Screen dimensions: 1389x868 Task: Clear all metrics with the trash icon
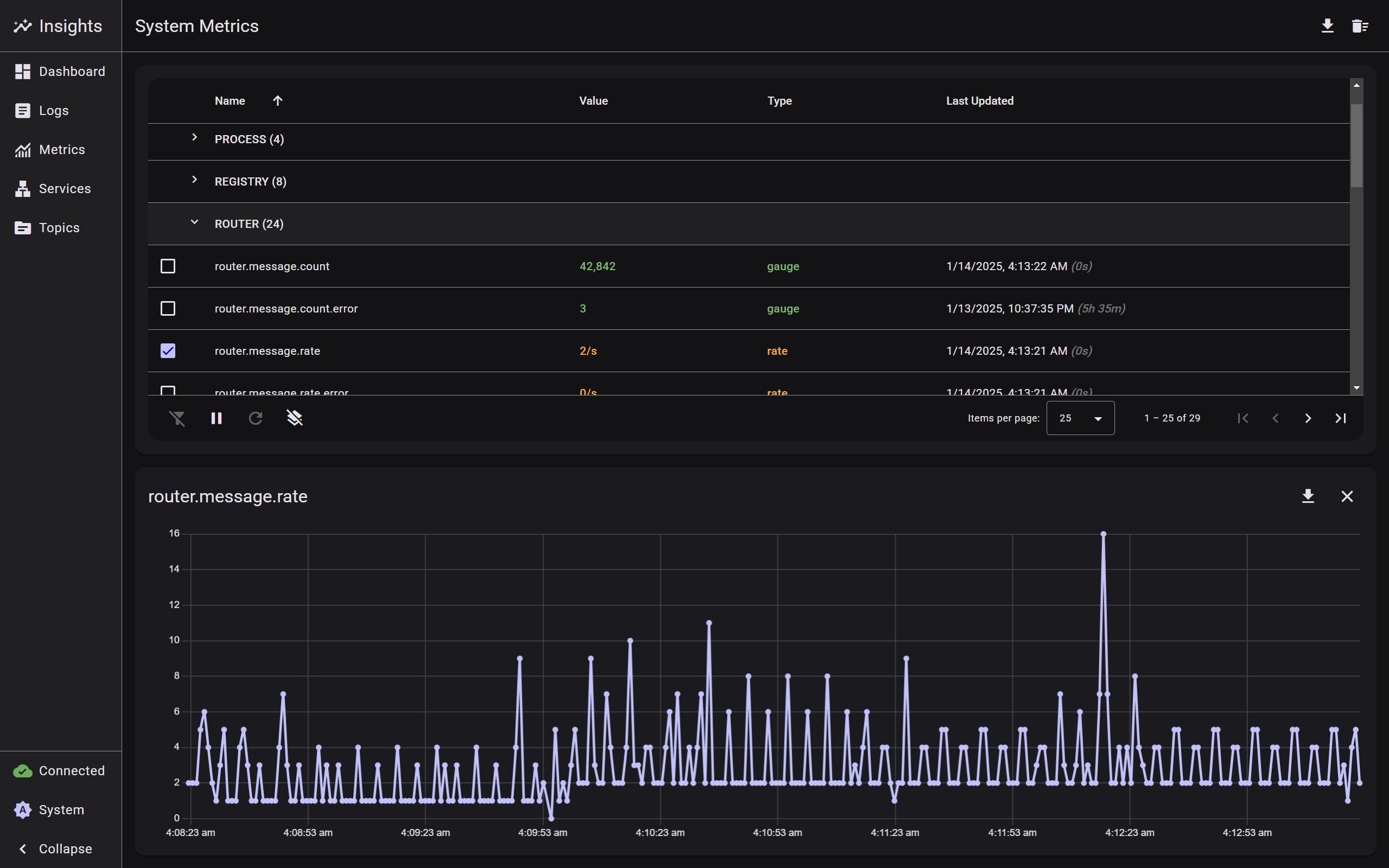(1360, 26)
